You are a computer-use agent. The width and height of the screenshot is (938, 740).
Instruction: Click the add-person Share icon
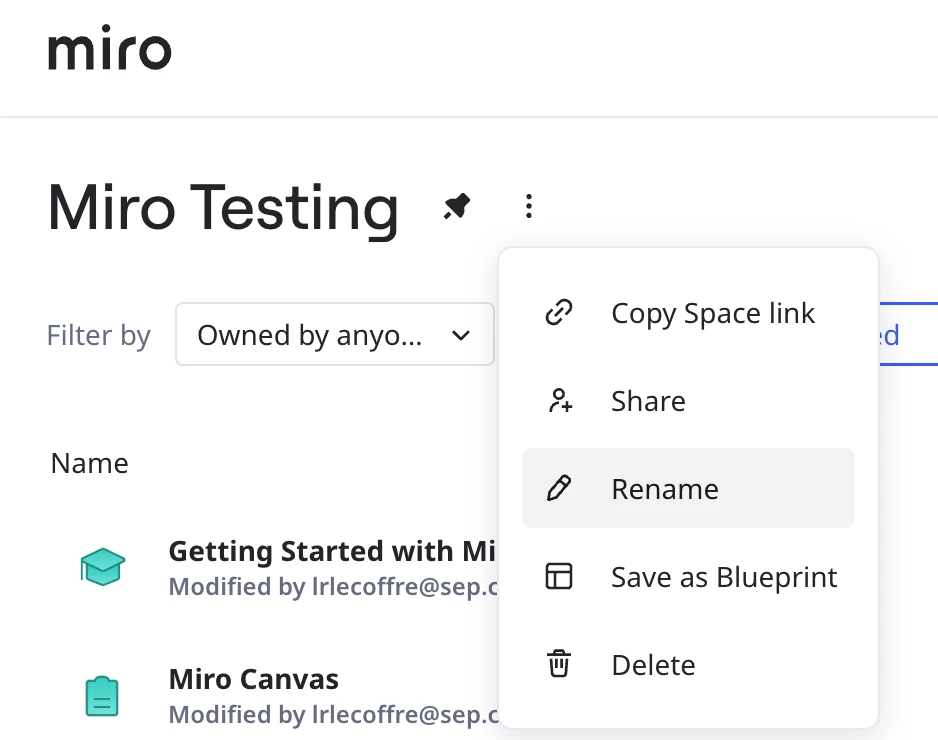[x=559, y=401]
